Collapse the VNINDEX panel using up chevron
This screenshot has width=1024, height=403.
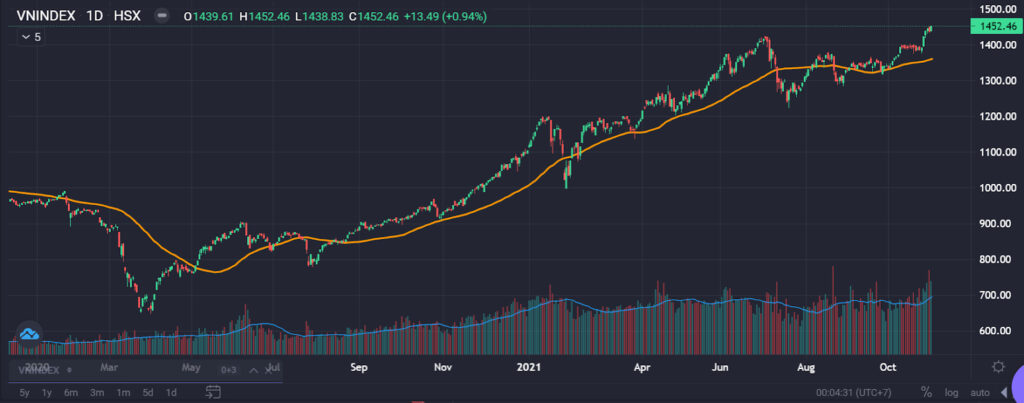coord(253,370)
